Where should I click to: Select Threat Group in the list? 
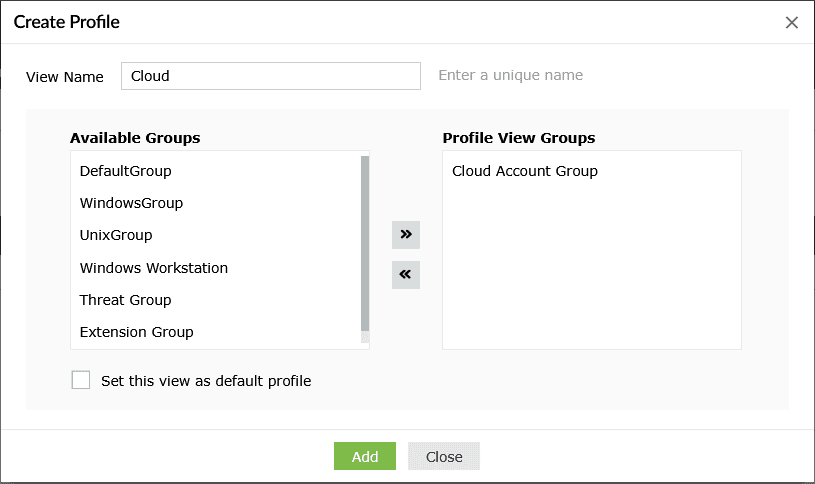coord(125,300)
